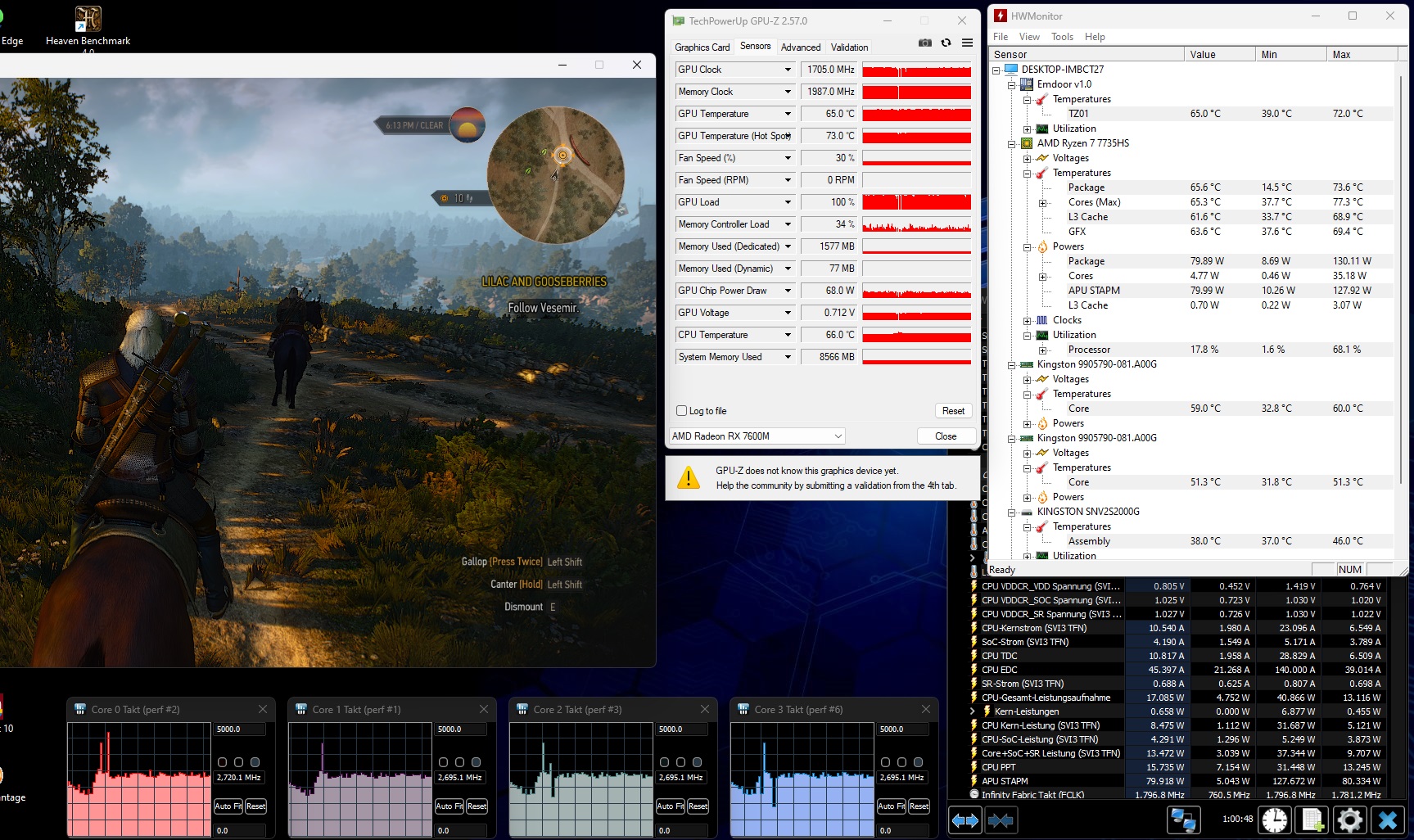This screenshot has height=840, width=1414.
Task: Enable the Log to file checkbox
Action: click(682, 411)
